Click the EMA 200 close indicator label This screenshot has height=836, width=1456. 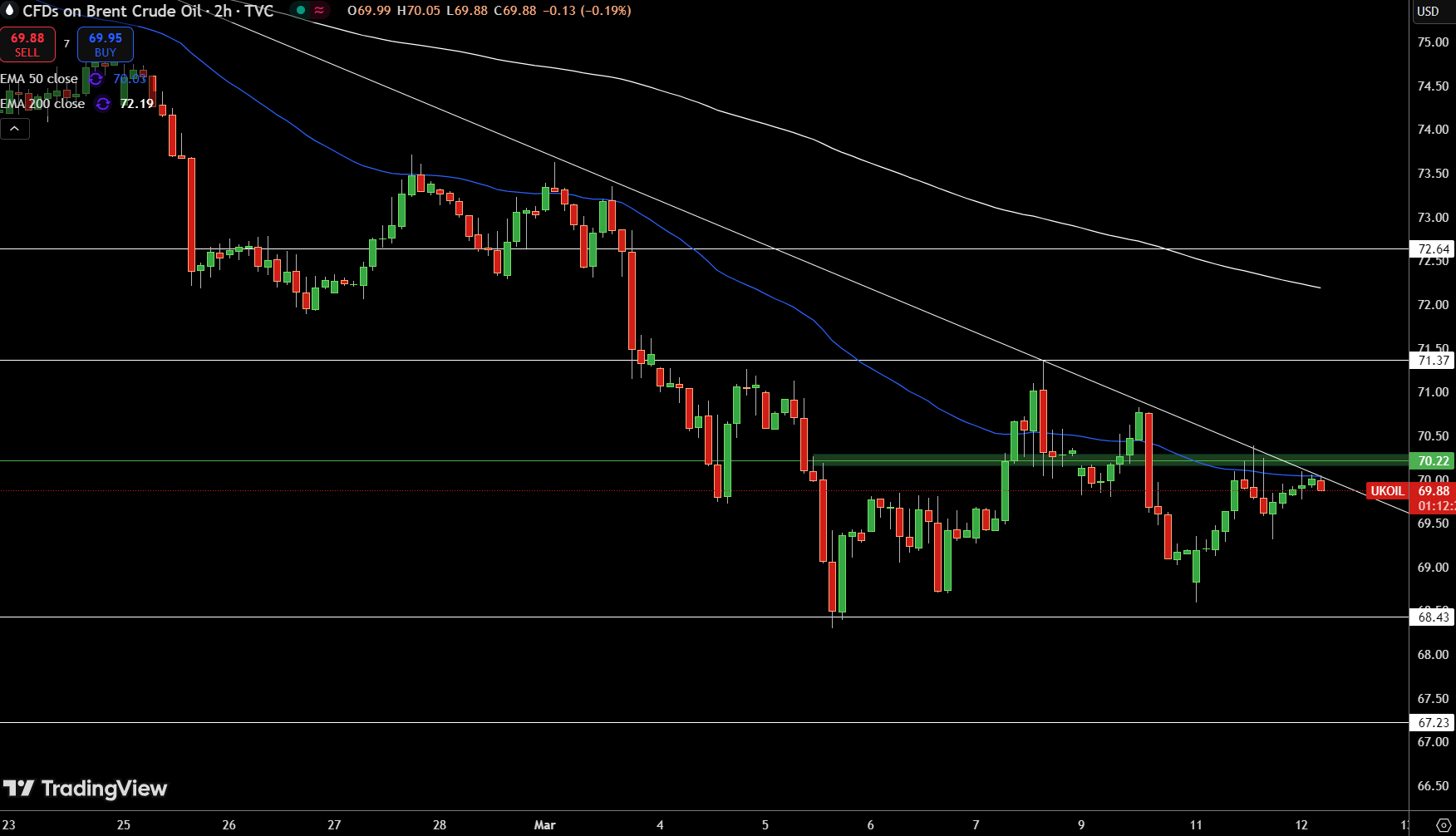42,104
